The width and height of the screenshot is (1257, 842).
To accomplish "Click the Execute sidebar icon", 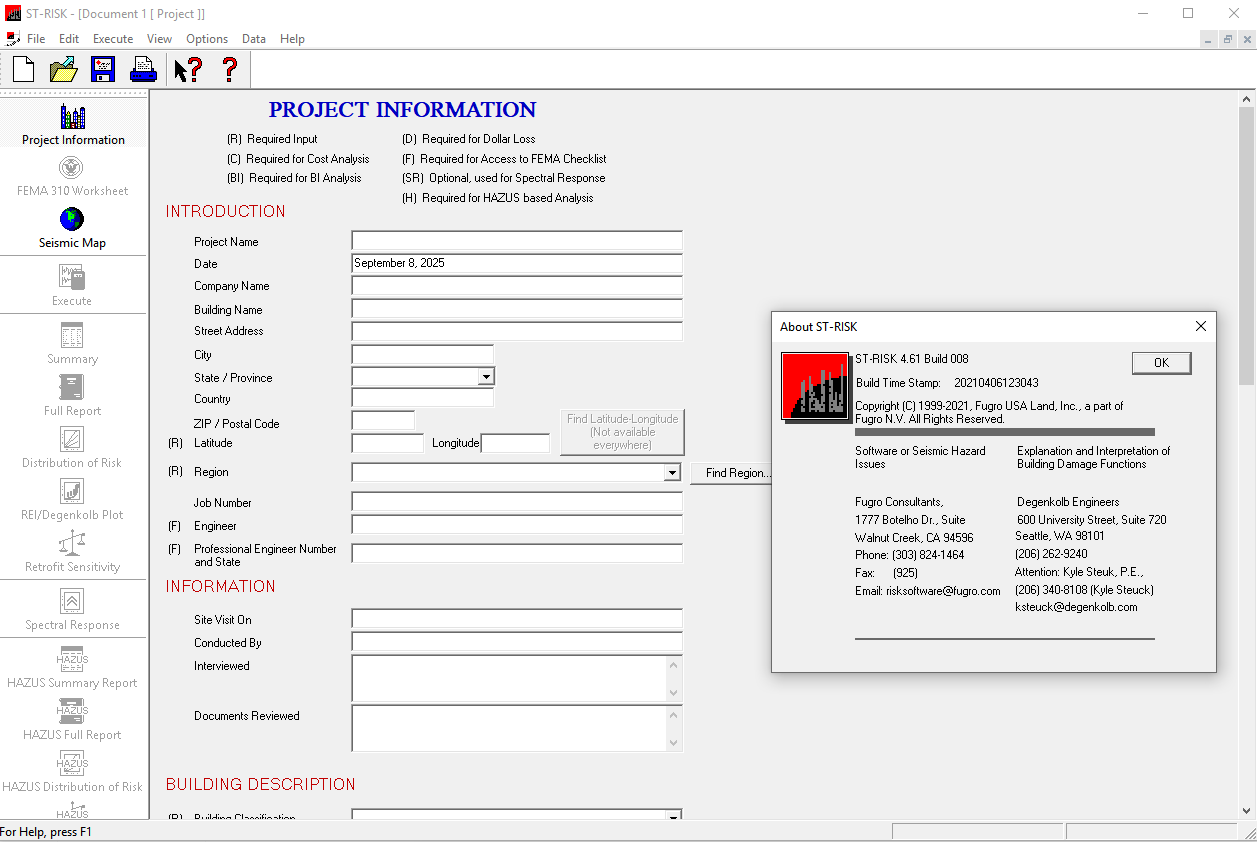I will click(72, 277).
